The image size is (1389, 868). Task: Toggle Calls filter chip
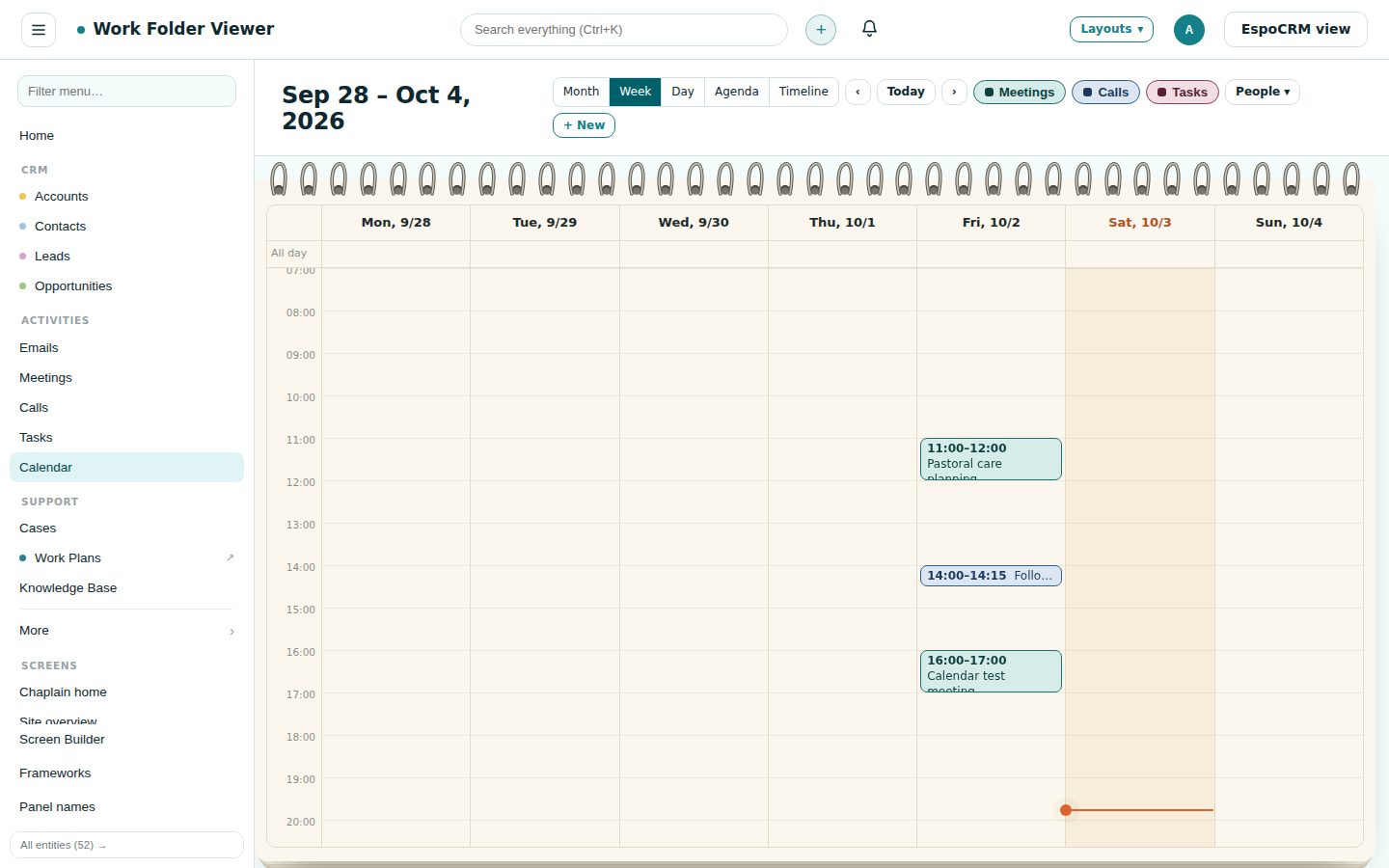point(1105,92)
